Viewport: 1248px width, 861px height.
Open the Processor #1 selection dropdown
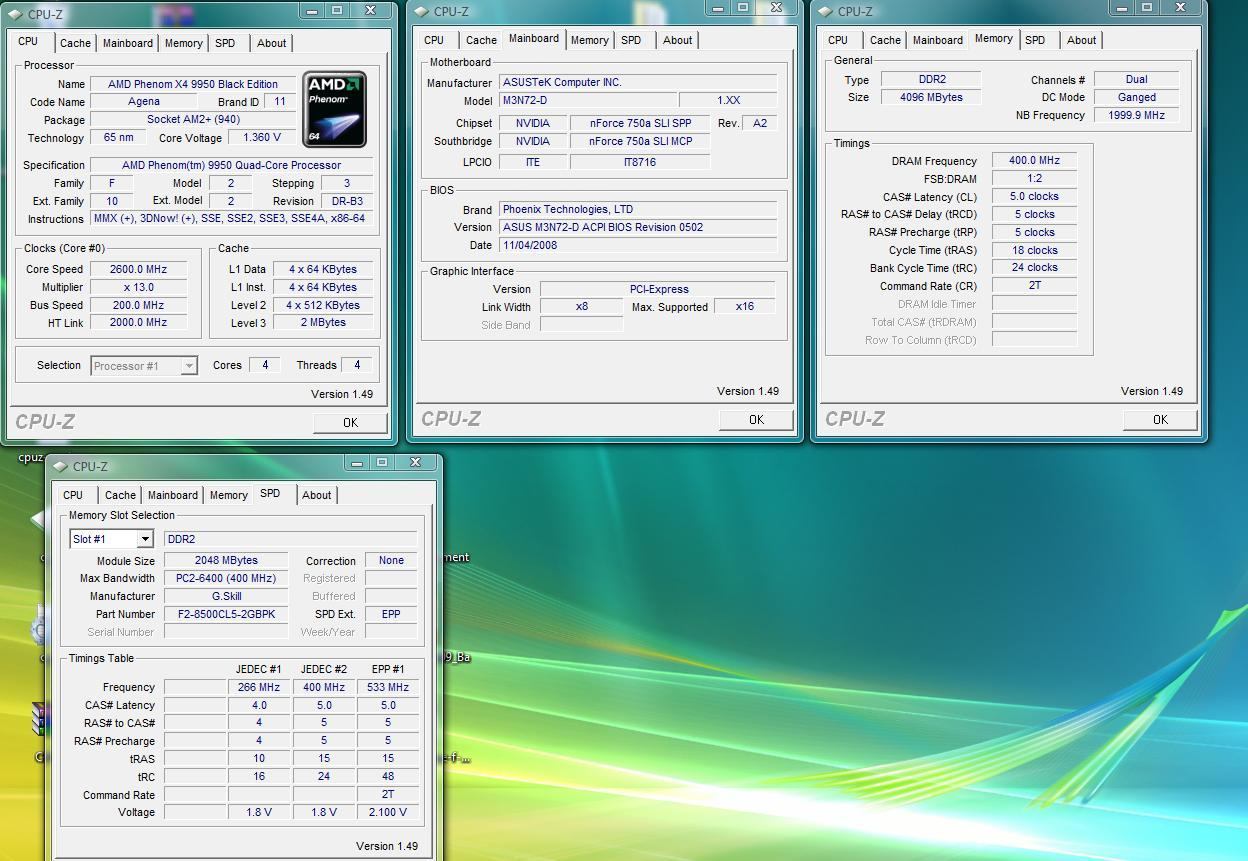click(189, 366)
